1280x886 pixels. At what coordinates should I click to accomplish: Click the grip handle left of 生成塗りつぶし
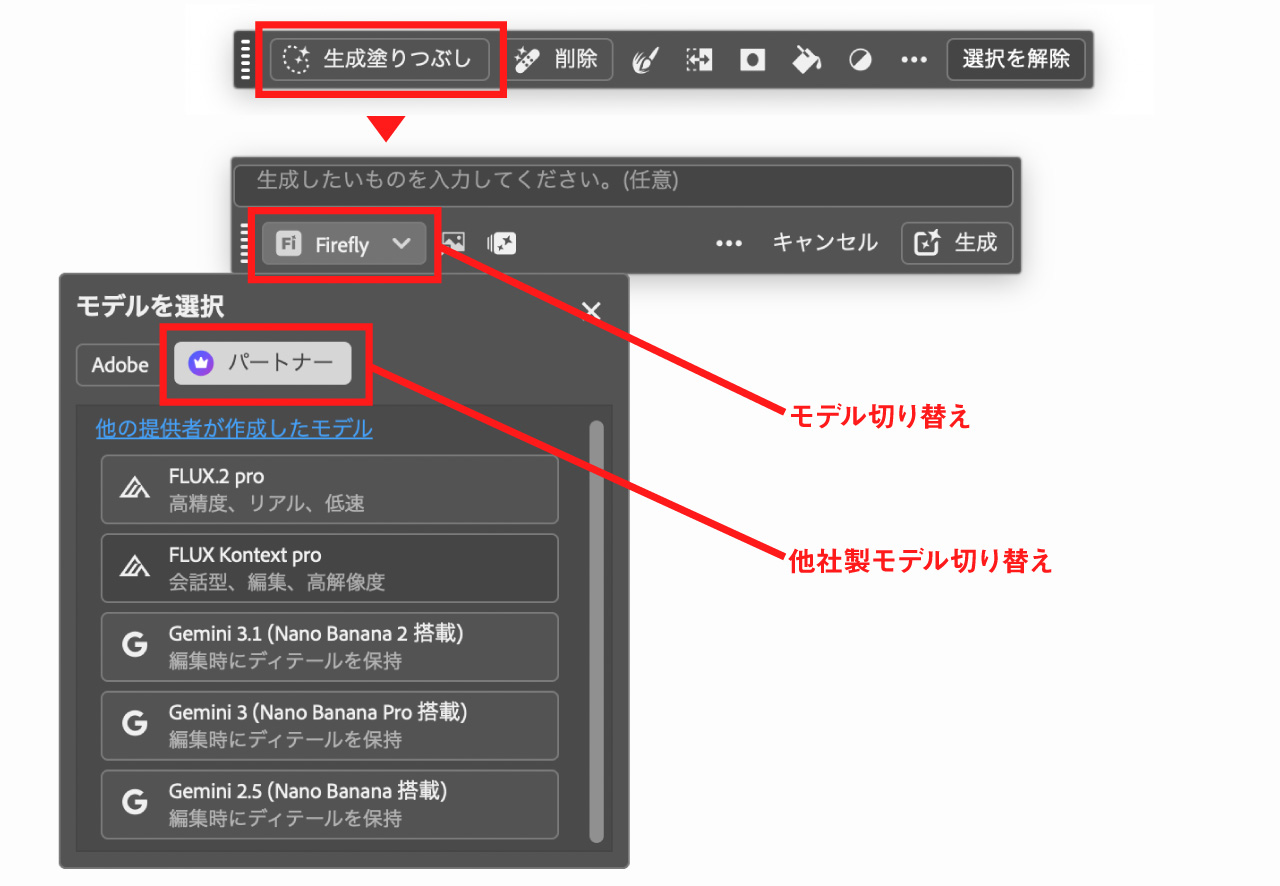(246, 59)
